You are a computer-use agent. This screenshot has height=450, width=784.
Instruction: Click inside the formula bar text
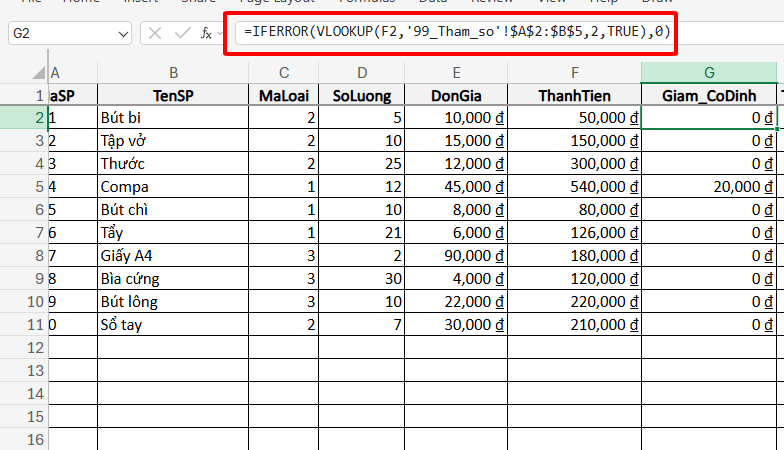tap(456, 32)
